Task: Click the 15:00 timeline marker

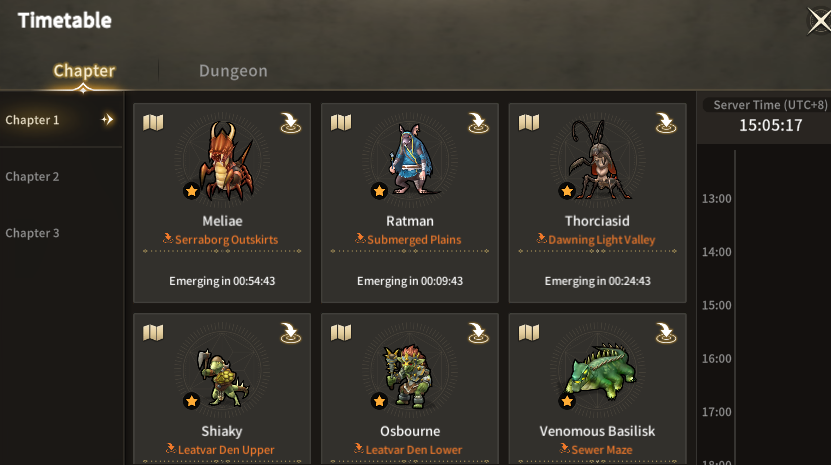Action: 717,305
